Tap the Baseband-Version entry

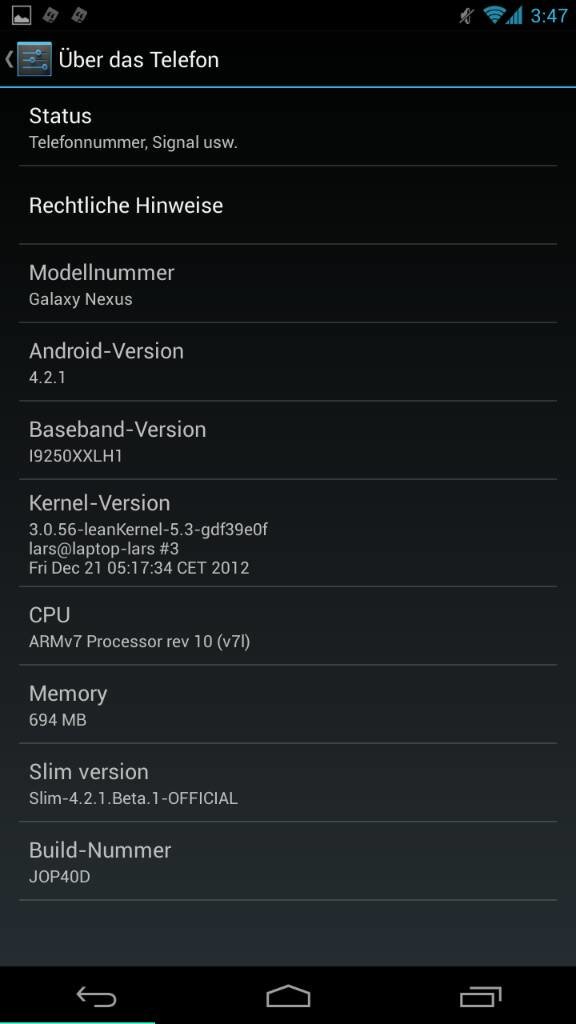pos(288,440)
